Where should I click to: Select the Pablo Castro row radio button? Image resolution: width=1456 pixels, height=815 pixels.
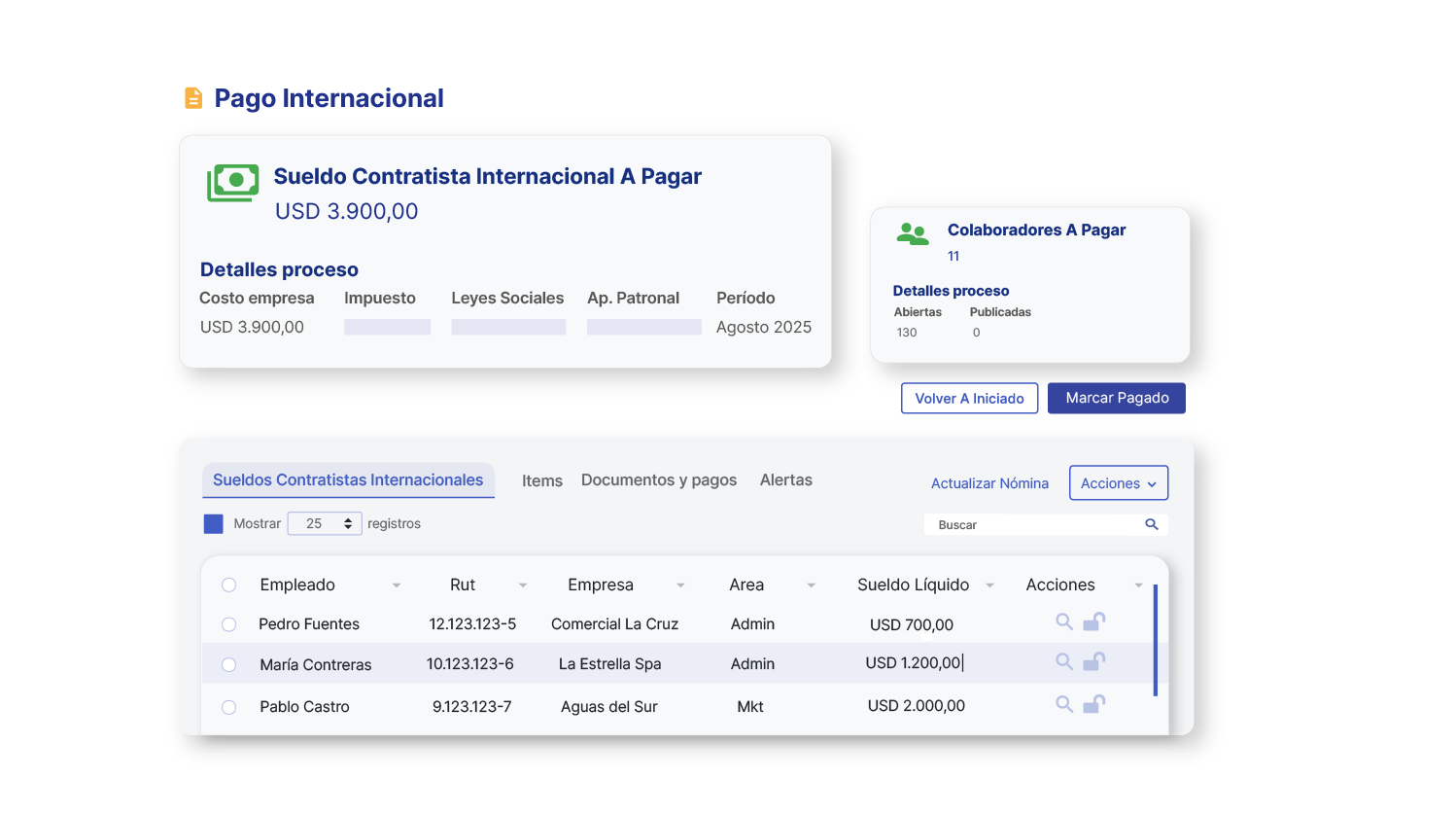pos(228,707)
